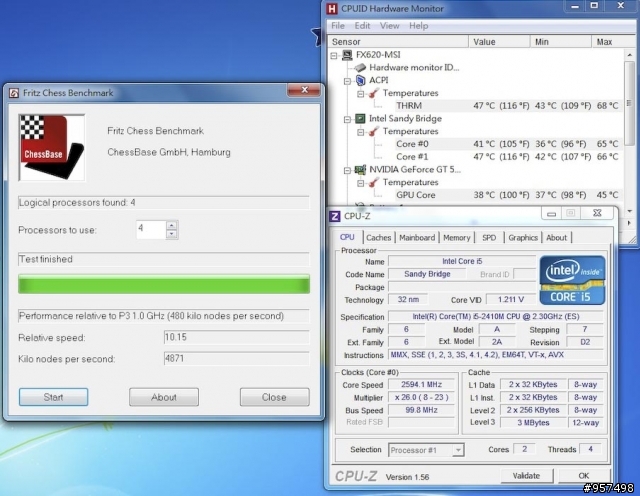Click the scroll up arrow in Hardware Monitor

tap(629, 55)
